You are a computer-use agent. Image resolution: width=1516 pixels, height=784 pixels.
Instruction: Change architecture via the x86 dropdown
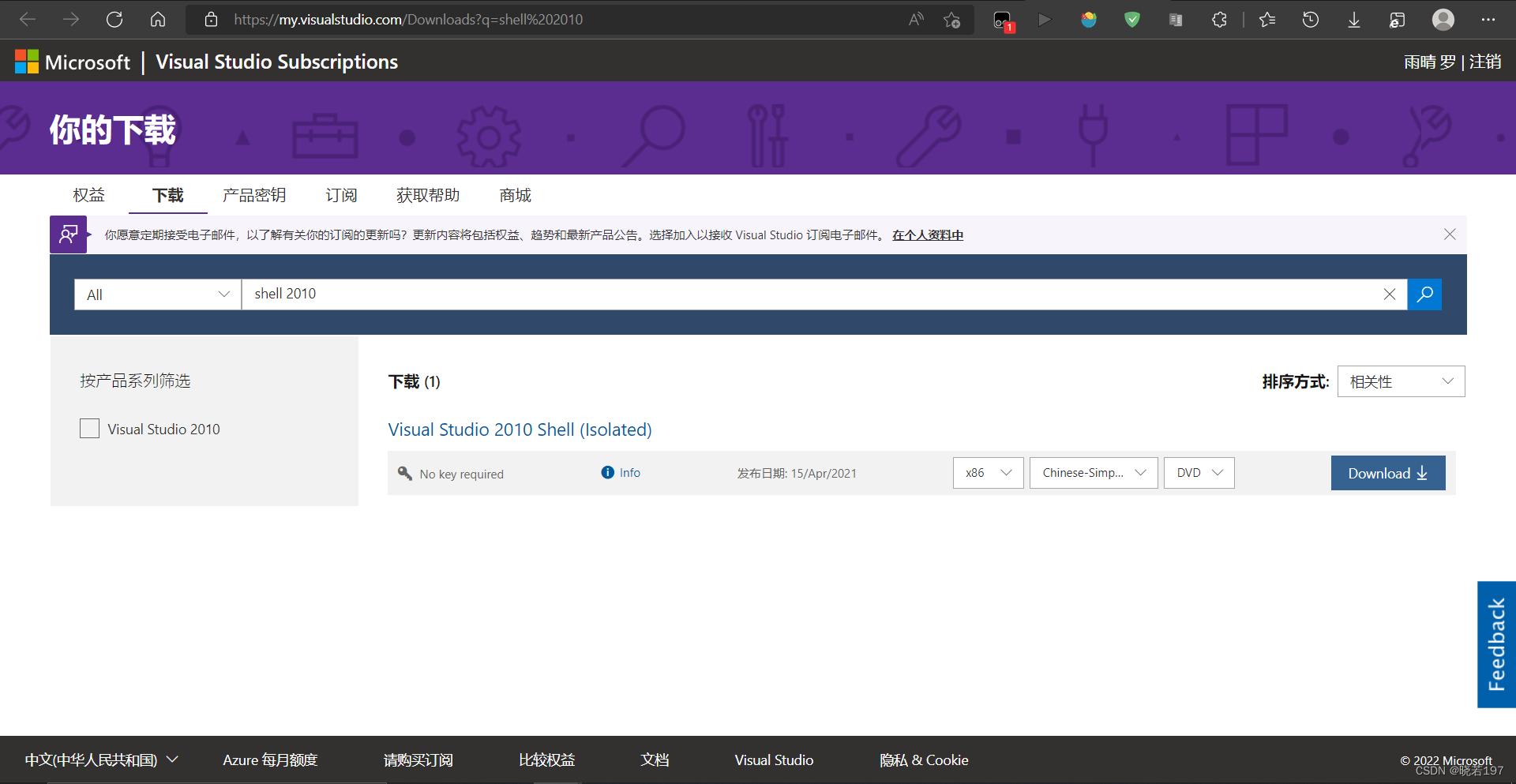987,472
